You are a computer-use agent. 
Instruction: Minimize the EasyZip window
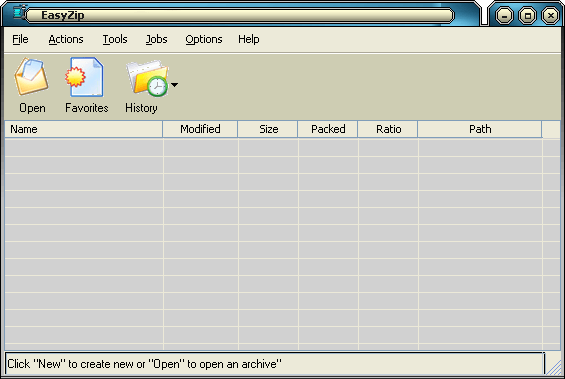(504, 16)
